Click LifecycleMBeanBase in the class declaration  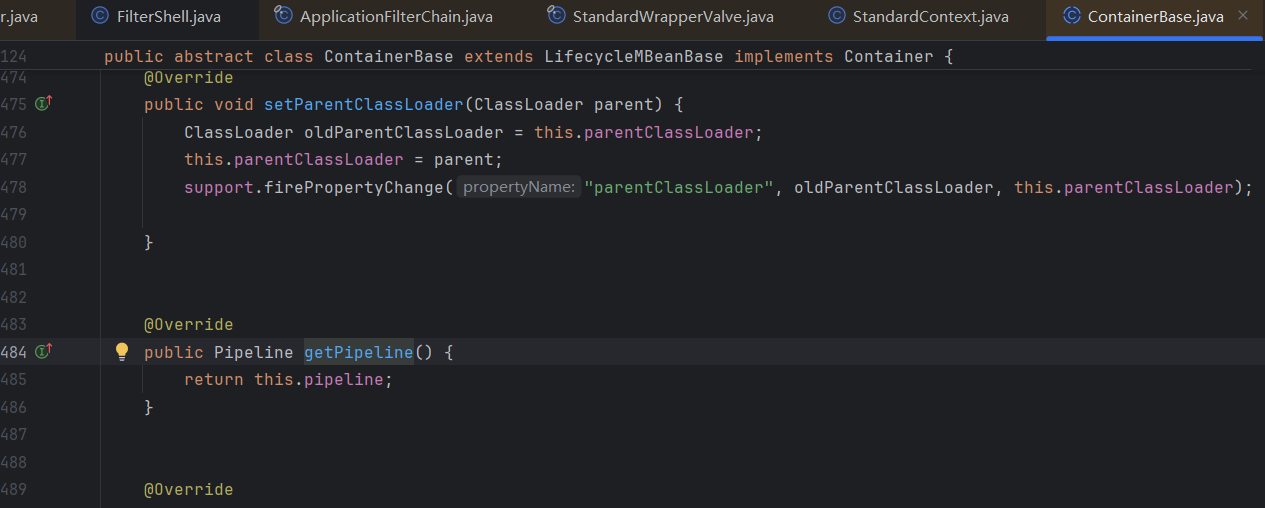tap(633, 57)
